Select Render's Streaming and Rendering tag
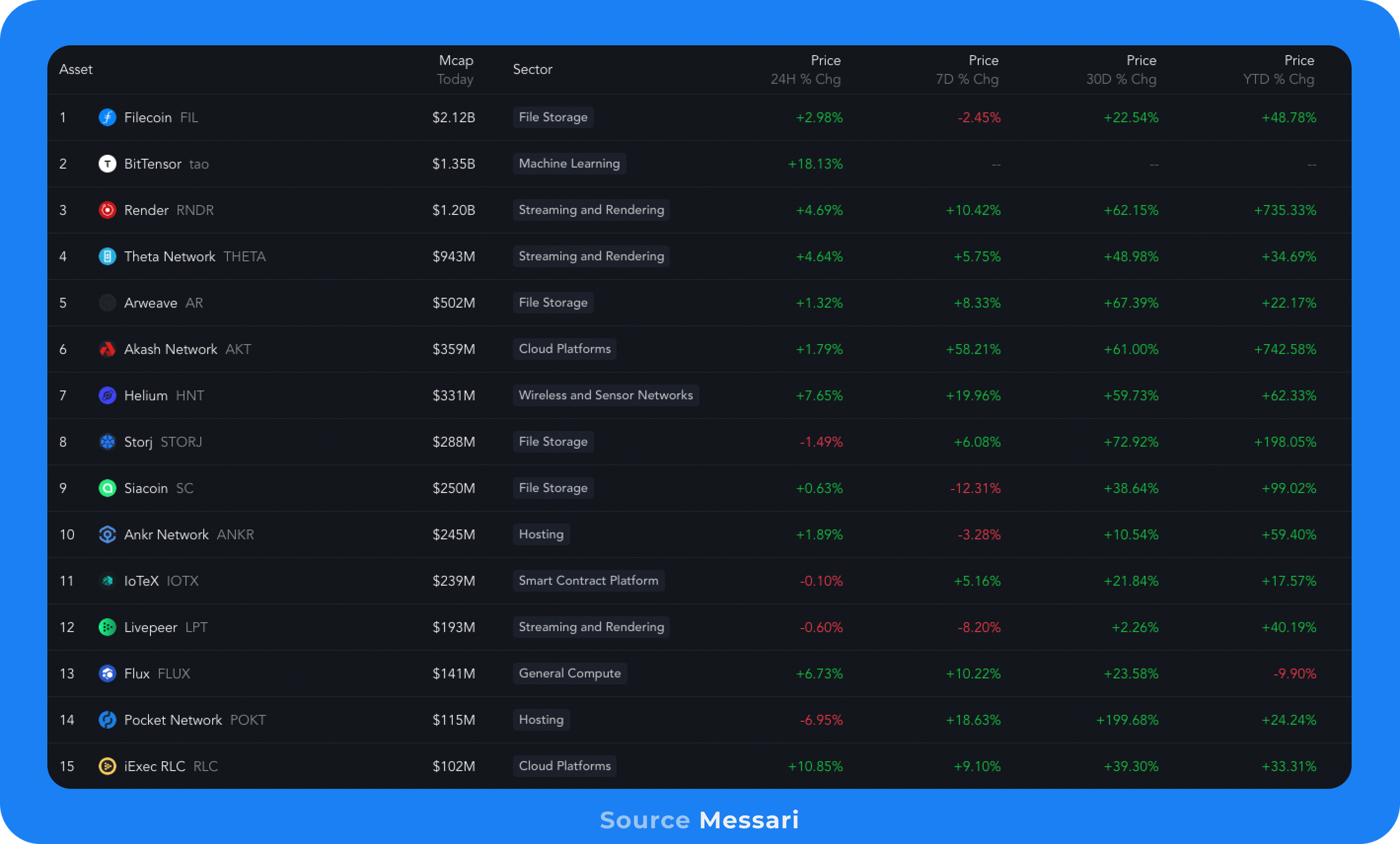1400x844 pixels. tap(592, 210)
